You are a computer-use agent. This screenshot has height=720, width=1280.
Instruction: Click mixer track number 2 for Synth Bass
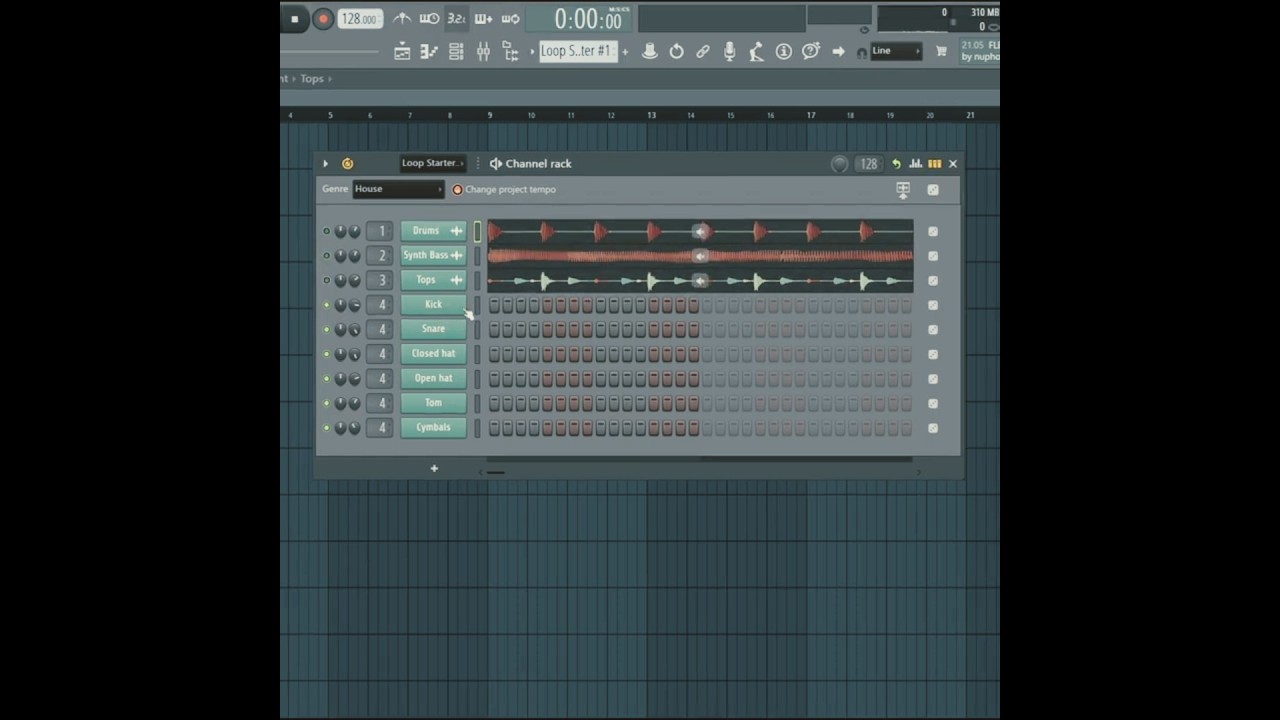tap(380, 256)
